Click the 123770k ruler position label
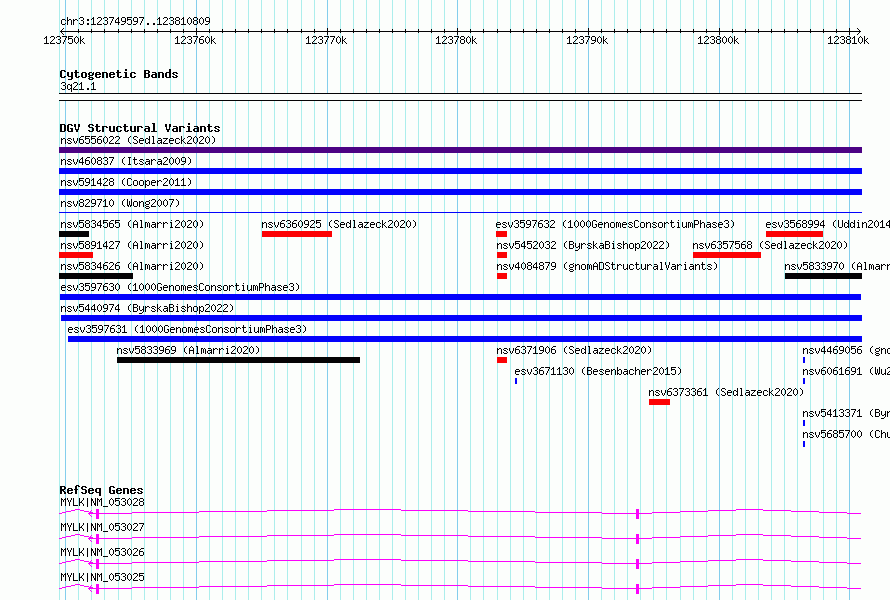This screenshot has height=600, width=890. pyautogui.click(x=326, y=40)
